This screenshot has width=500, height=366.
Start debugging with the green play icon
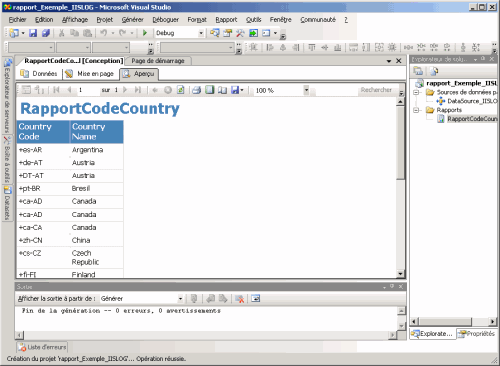pos(145,33)
